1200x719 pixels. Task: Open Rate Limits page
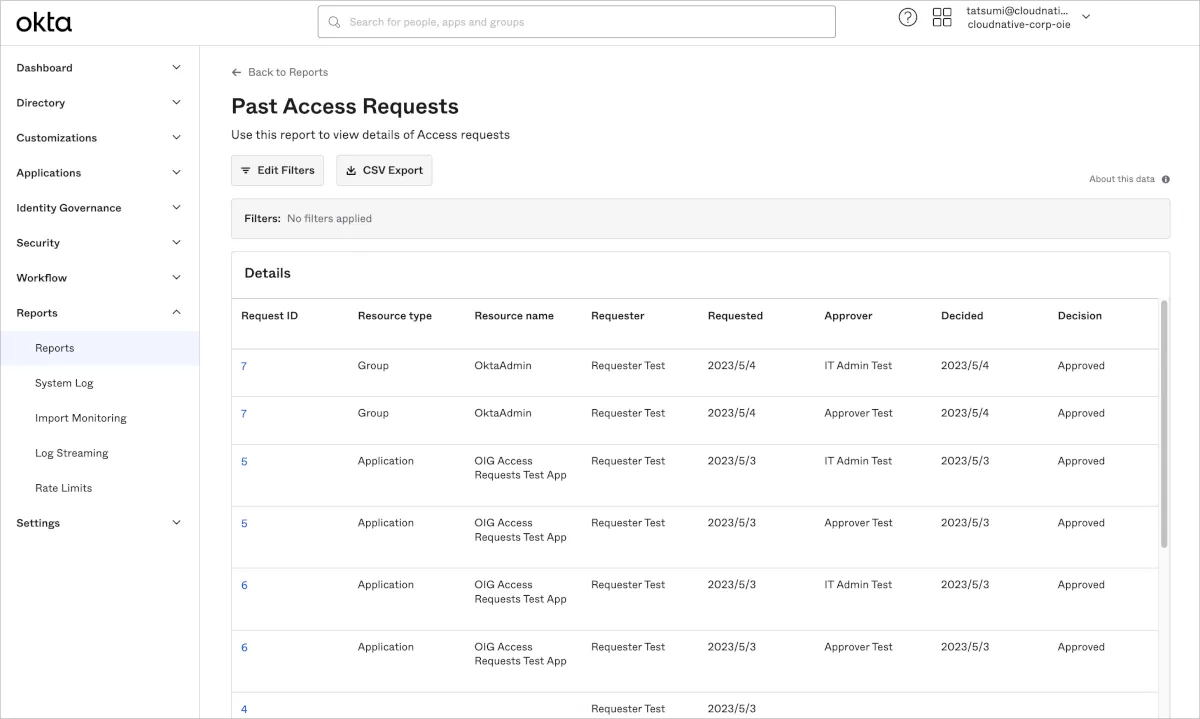(63, 488)
